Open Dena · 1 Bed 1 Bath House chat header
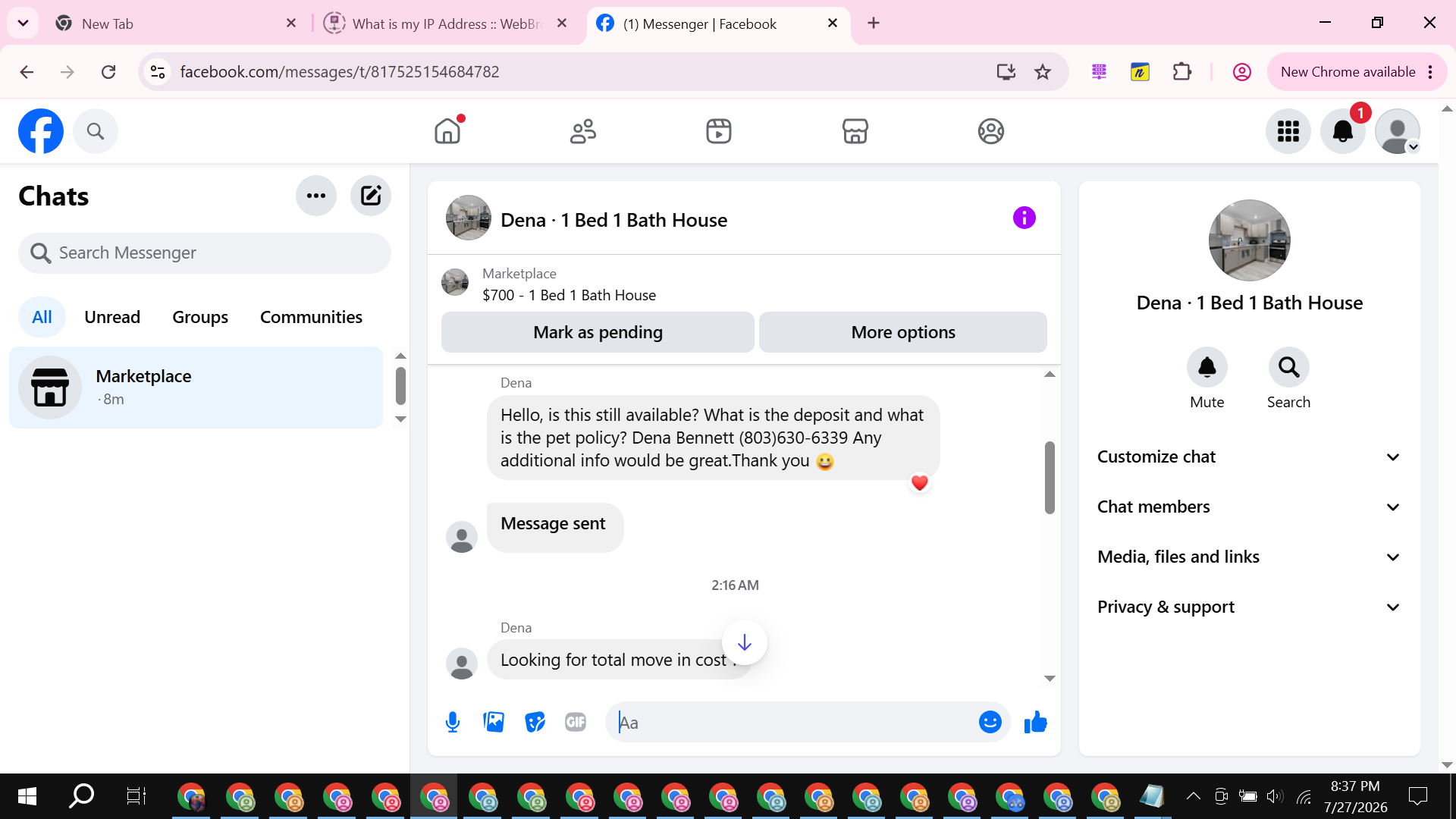 click(x=613, y=220)
